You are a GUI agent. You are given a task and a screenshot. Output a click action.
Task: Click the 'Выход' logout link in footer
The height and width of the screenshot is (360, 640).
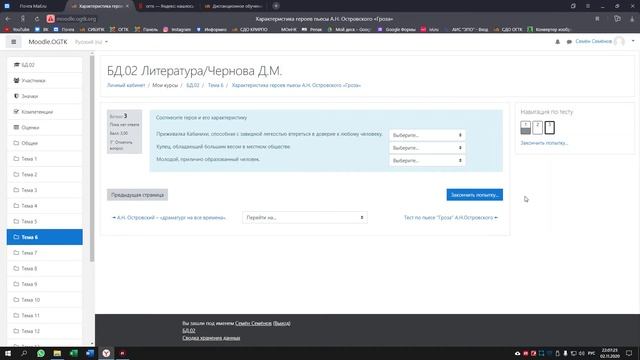282,323
